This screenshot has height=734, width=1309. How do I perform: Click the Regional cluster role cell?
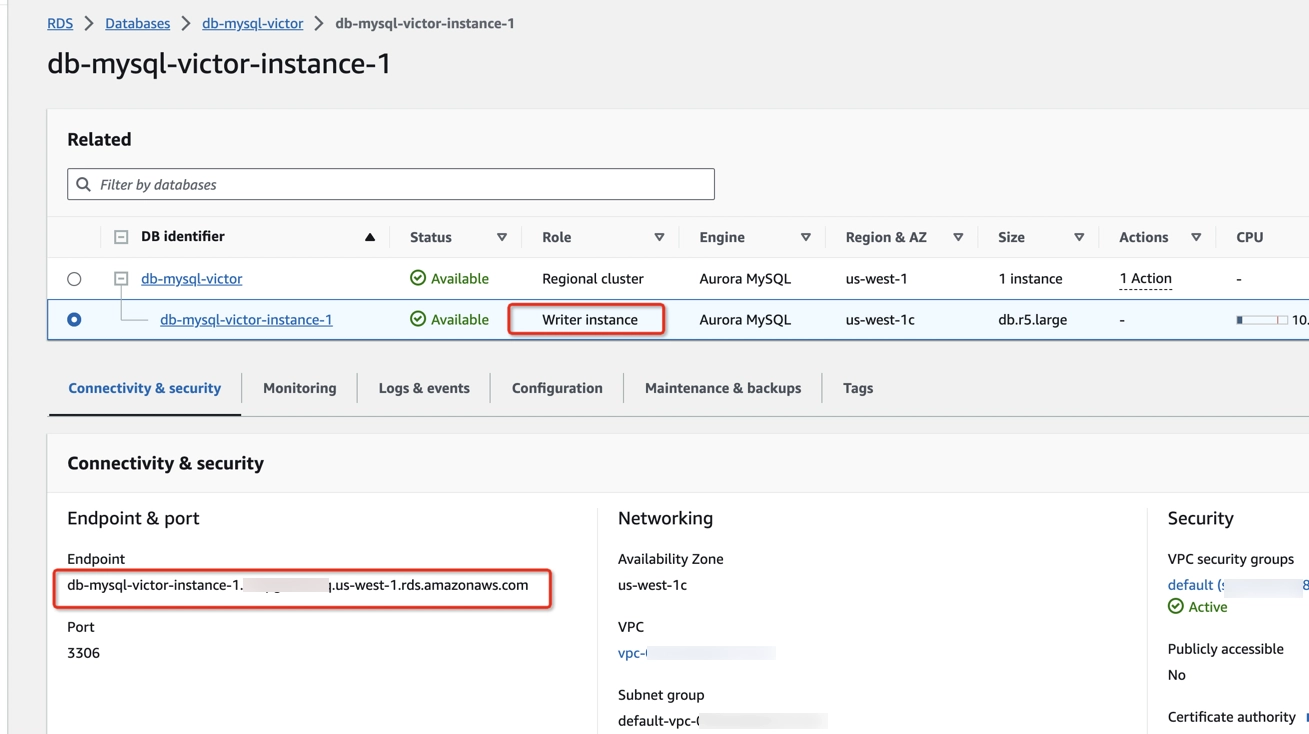(x=593, y=279)
